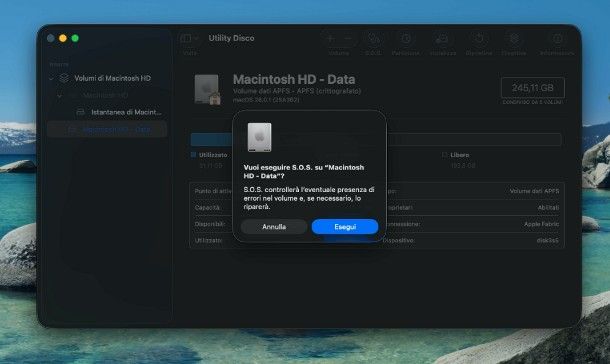Click the Inizializza erase toolbar icon
The image size is (610, 364).
pyautogui.click(x=442, y=38)
